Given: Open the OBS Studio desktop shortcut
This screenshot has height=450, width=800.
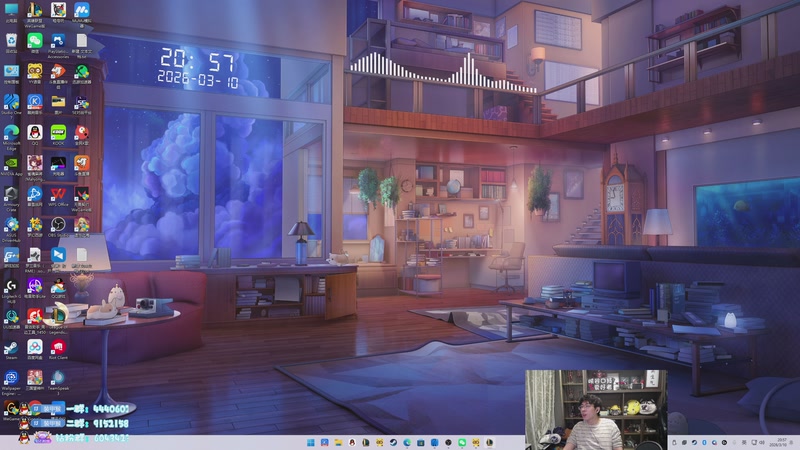Looking at the screenshot, I should [x=58, y=227].
